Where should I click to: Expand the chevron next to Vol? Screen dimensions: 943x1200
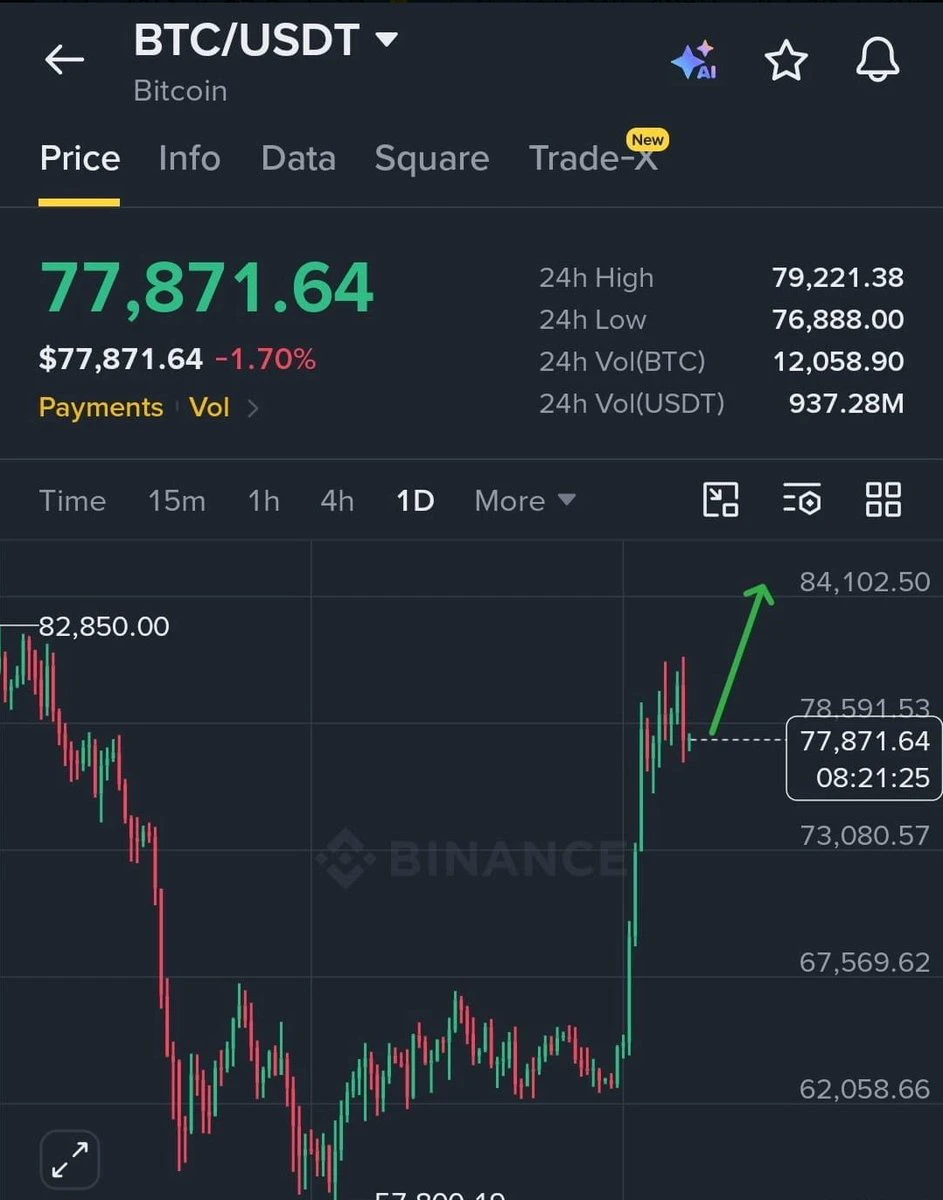(x=252, y=408)
